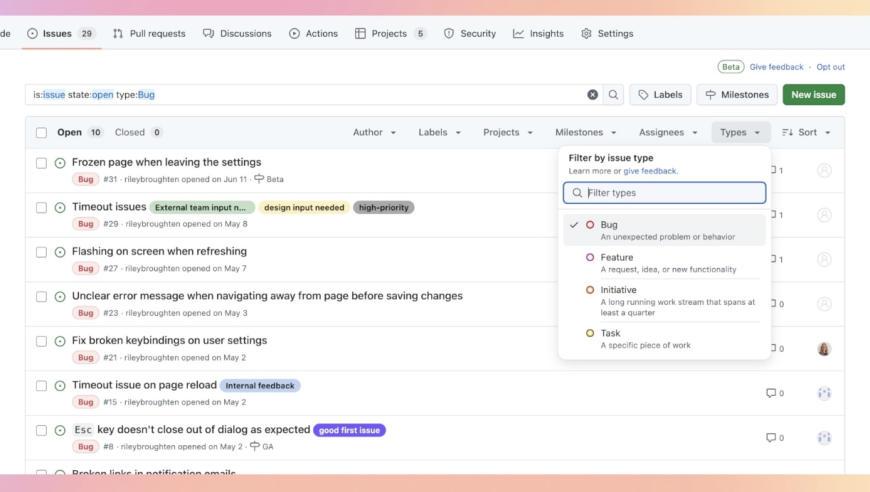Switch to the Discussions tab
Viewport: 870px width, 492px height.
[237, 34]
